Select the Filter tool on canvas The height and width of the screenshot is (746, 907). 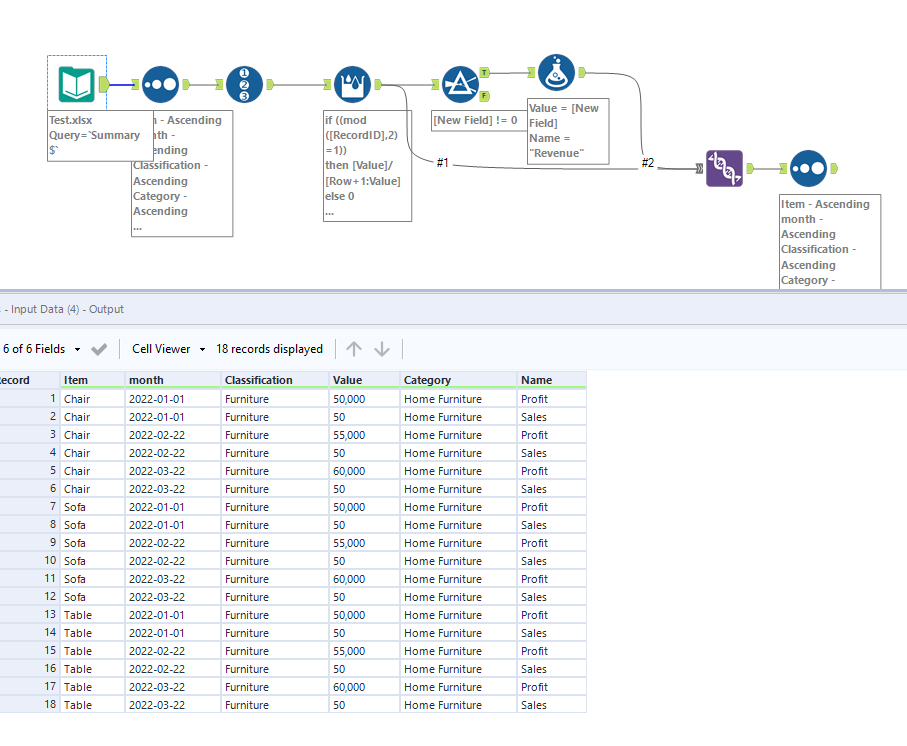[x=460, y=85]
